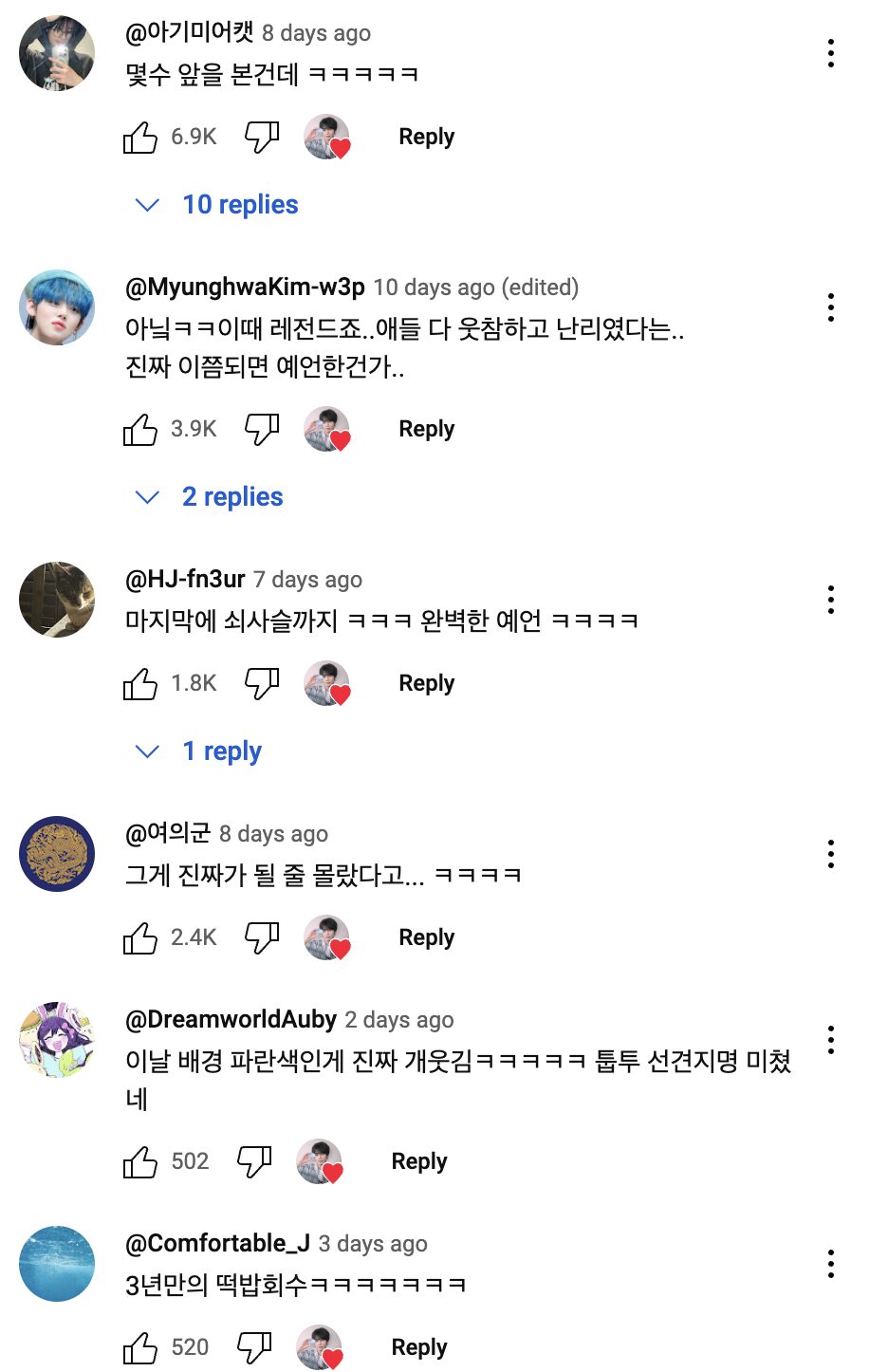The image size is (888, 1372).
Task: Dislike the comment by @MyunghwaKim-w3p
Action: [x=262, y=429]
